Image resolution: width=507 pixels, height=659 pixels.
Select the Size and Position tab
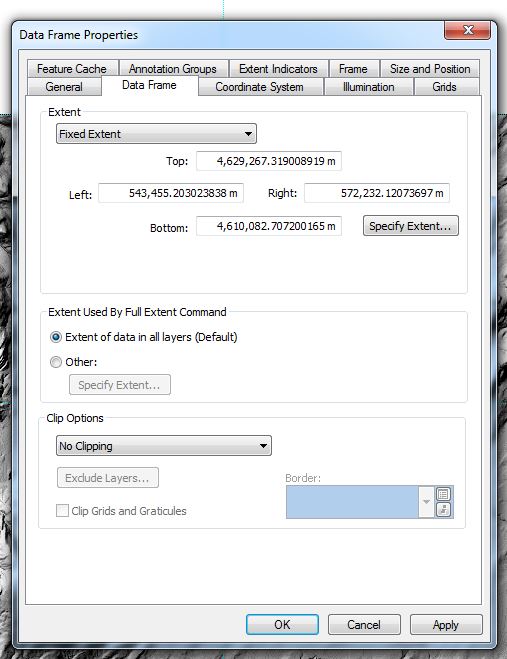[x=430, y=69]
